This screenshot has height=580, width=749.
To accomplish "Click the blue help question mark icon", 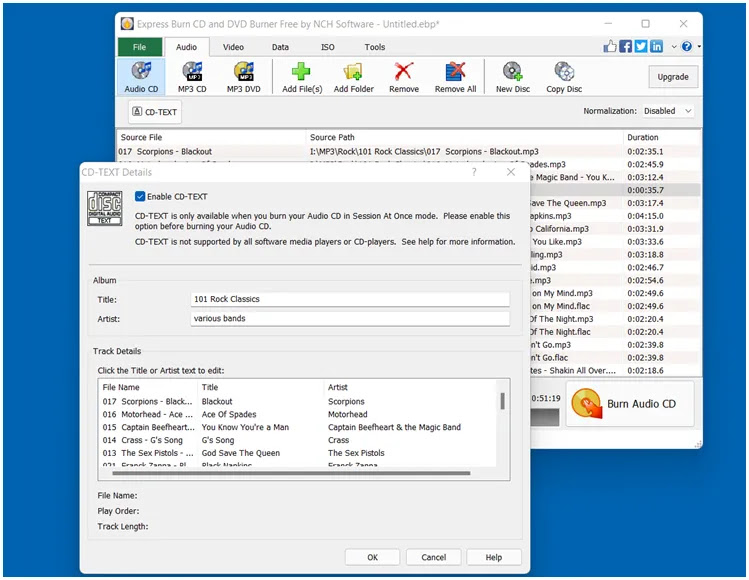I will pyautogui.click(x=687, y=46).
